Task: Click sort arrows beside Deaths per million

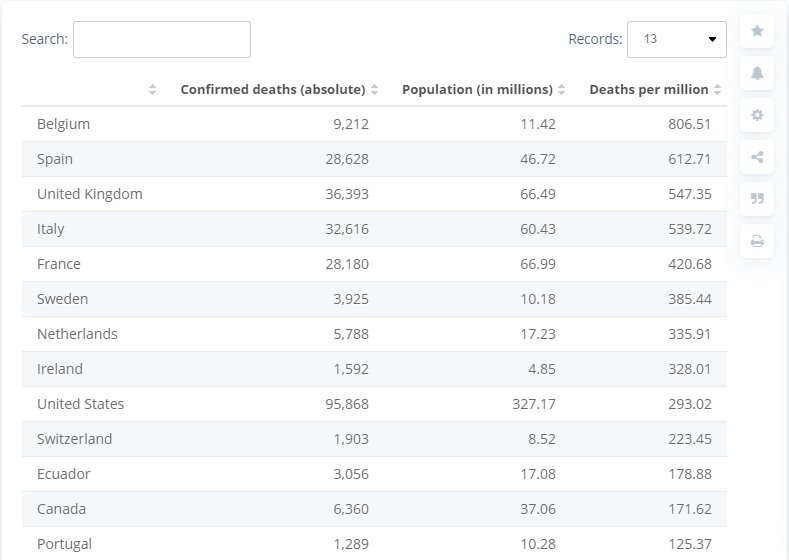Action: (x=718, y=90)
